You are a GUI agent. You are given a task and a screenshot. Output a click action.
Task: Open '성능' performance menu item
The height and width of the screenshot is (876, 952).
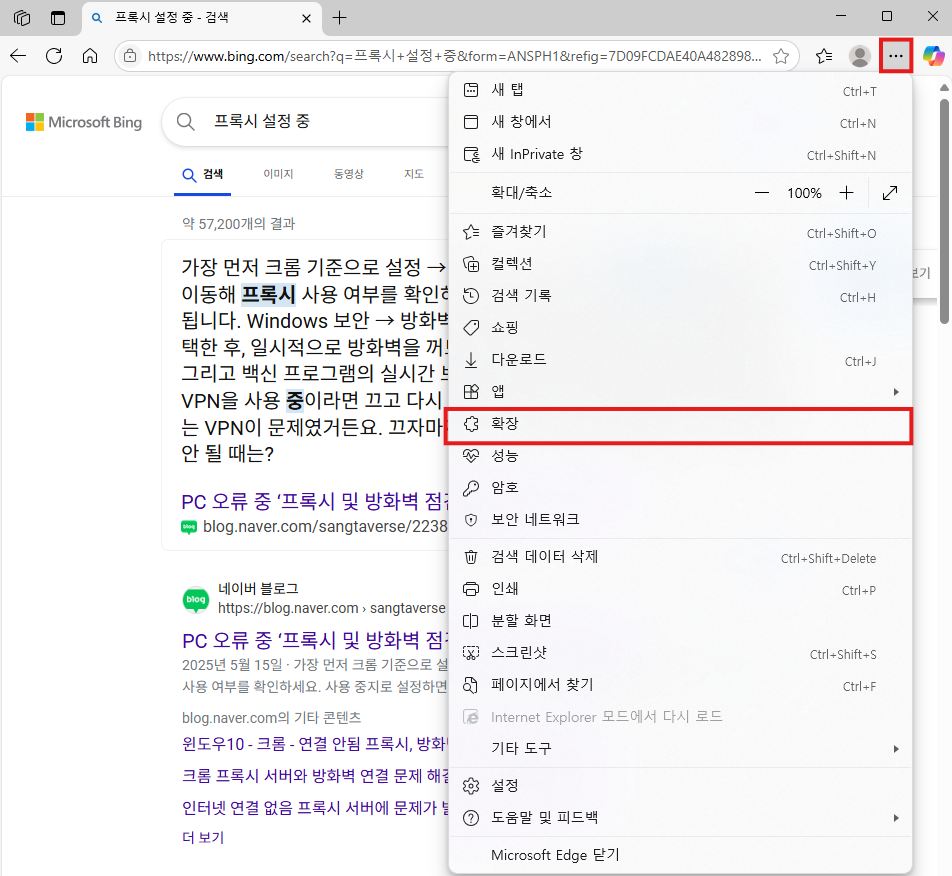tap(680, 456)
